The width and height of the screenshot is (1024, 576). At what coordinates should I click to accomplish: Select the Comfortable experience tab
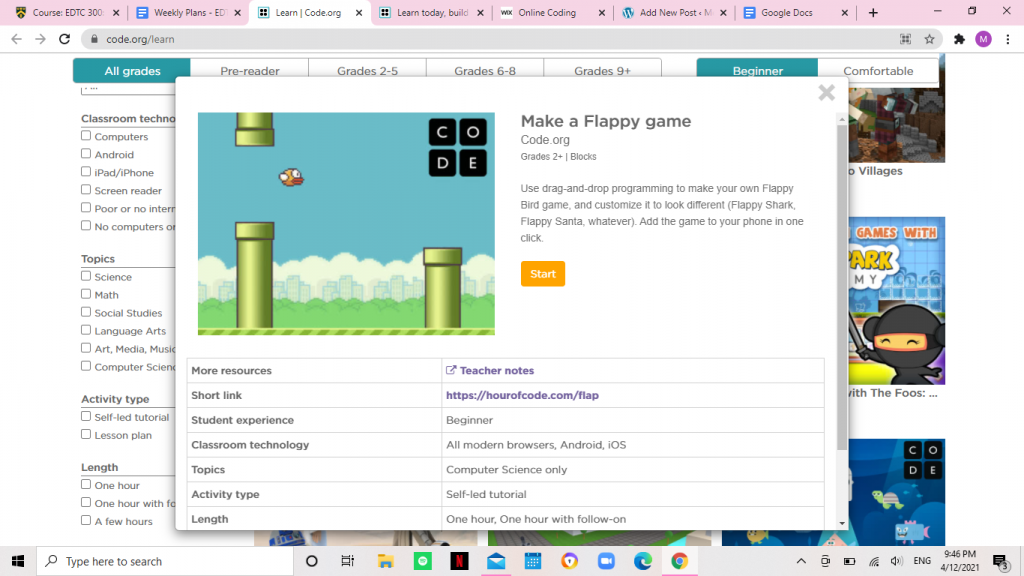coord(878,71)
